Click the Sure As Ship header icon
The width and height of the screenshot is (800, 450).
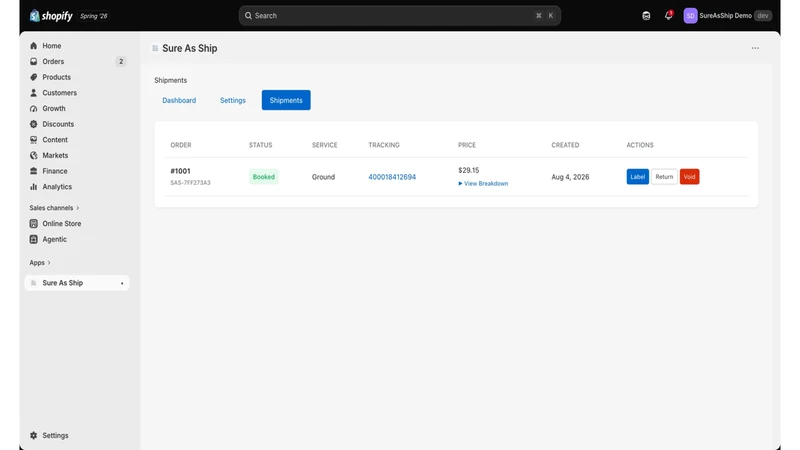coord(155,48)
